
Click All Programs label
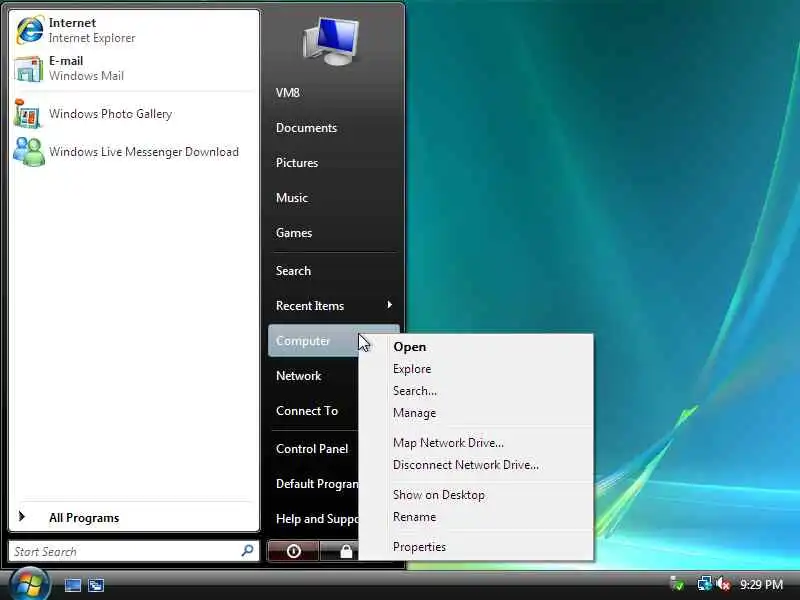[x=84, y=517]
